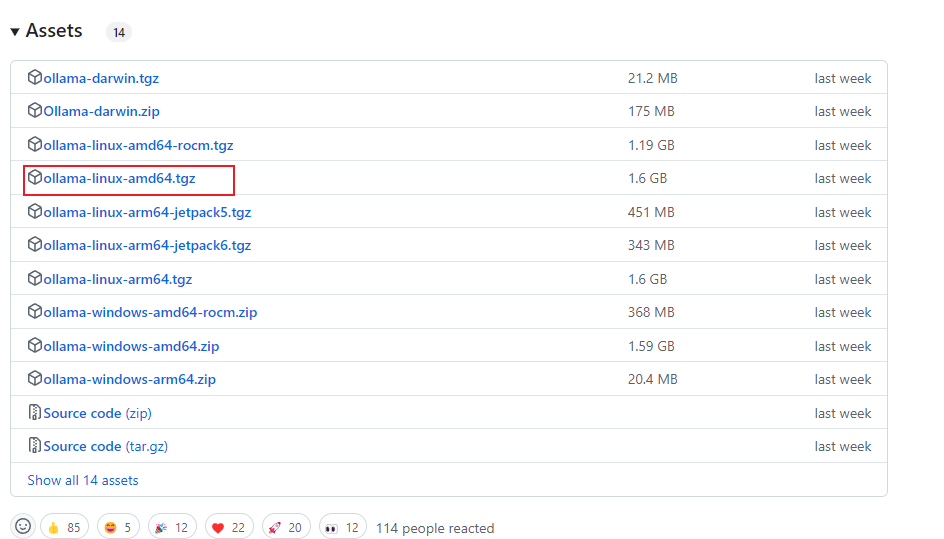Download ollama-linux-arm64-jetpack6.tgz
Image resolution: width=944 pixels, height=539 pixels.
tap(147, 245)
